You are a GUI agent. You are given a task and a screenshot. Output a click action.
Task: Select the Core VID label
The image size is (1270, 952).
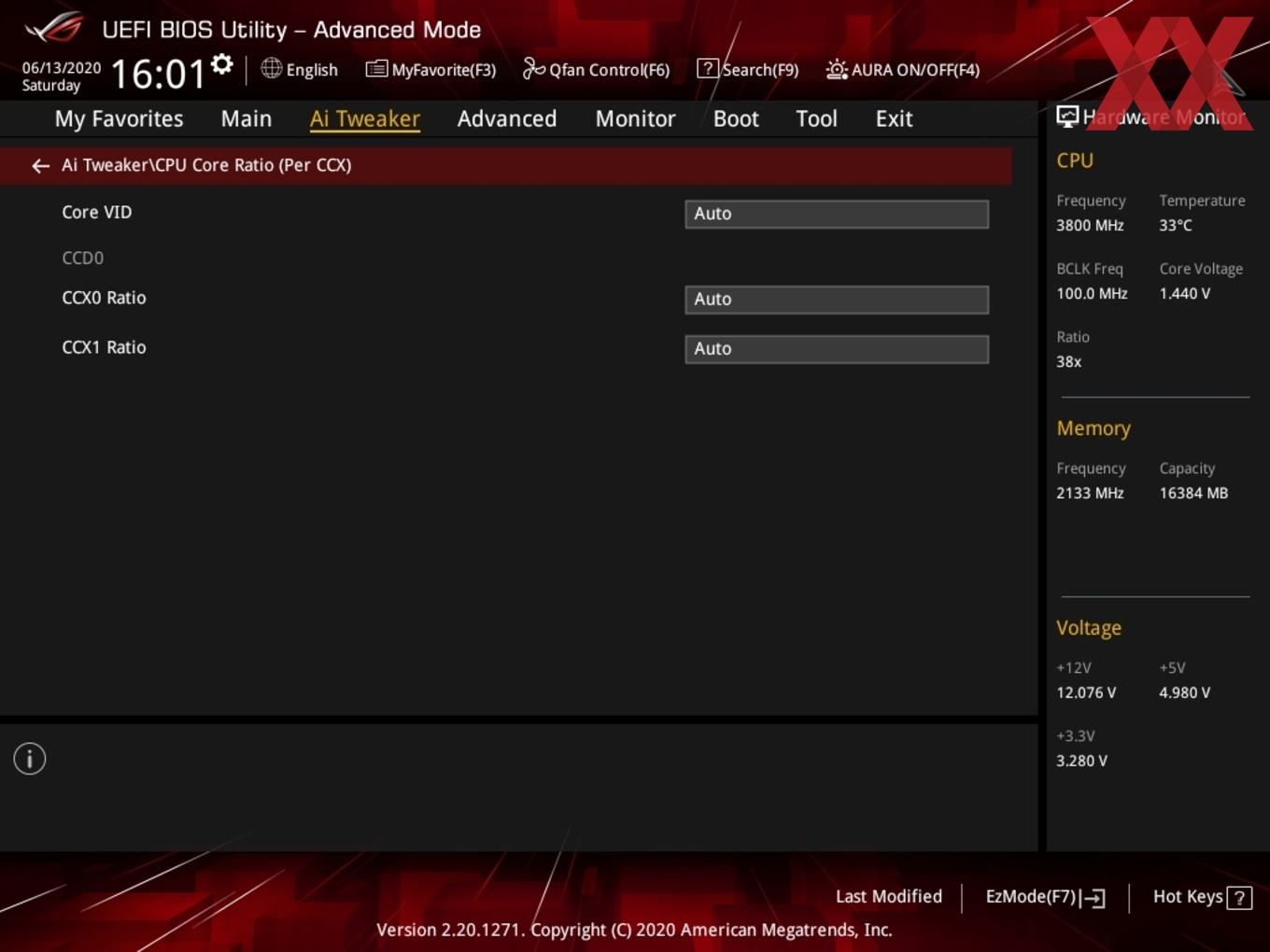coord(97,213)
